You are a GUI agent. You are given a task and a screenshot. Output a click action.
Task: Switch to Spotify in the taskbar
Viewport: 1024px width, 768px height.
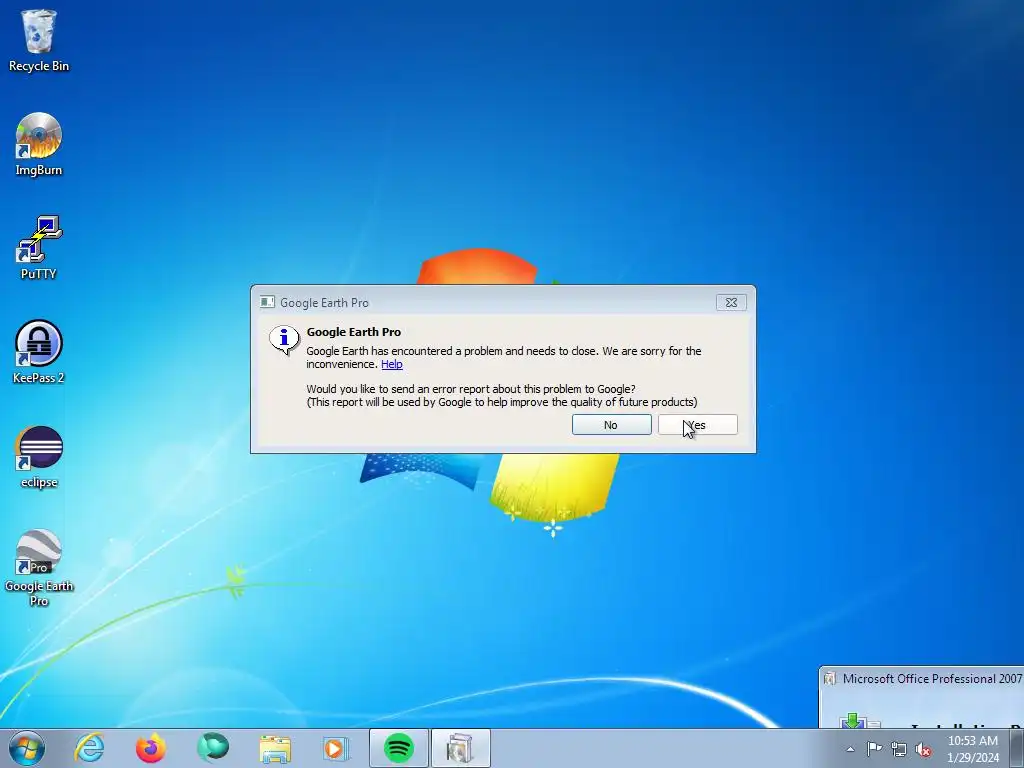tap(399, 748)
